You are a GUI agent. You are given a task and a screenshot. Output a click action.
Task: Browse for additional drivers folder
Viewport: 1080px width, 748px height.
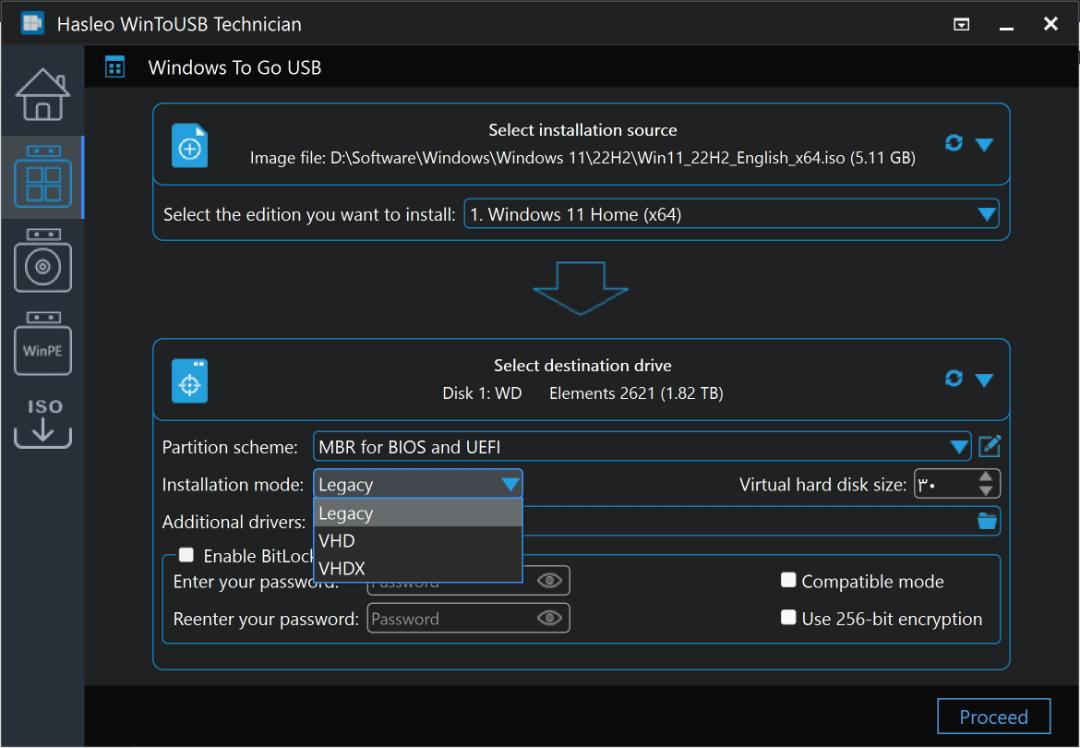point(987,521)
